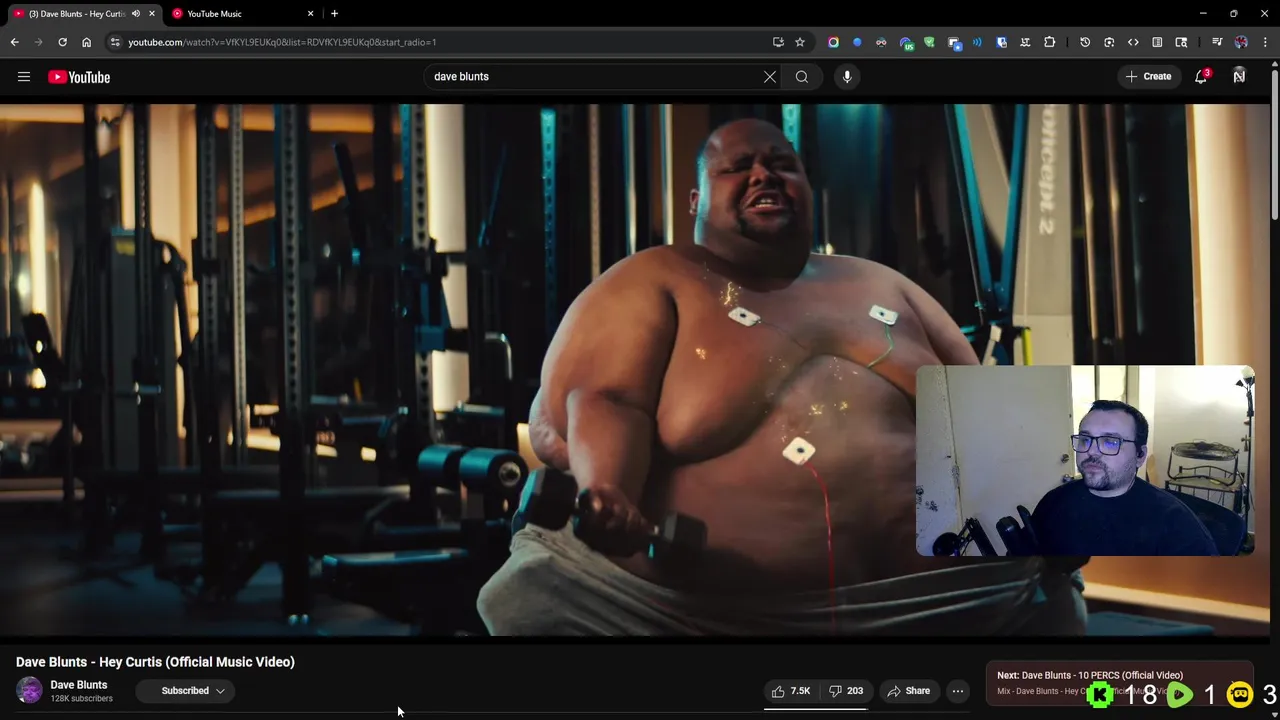Click the video title Hey Curtis text
This screenshot has width=1280, height=720.
click(x=155, y=662)
